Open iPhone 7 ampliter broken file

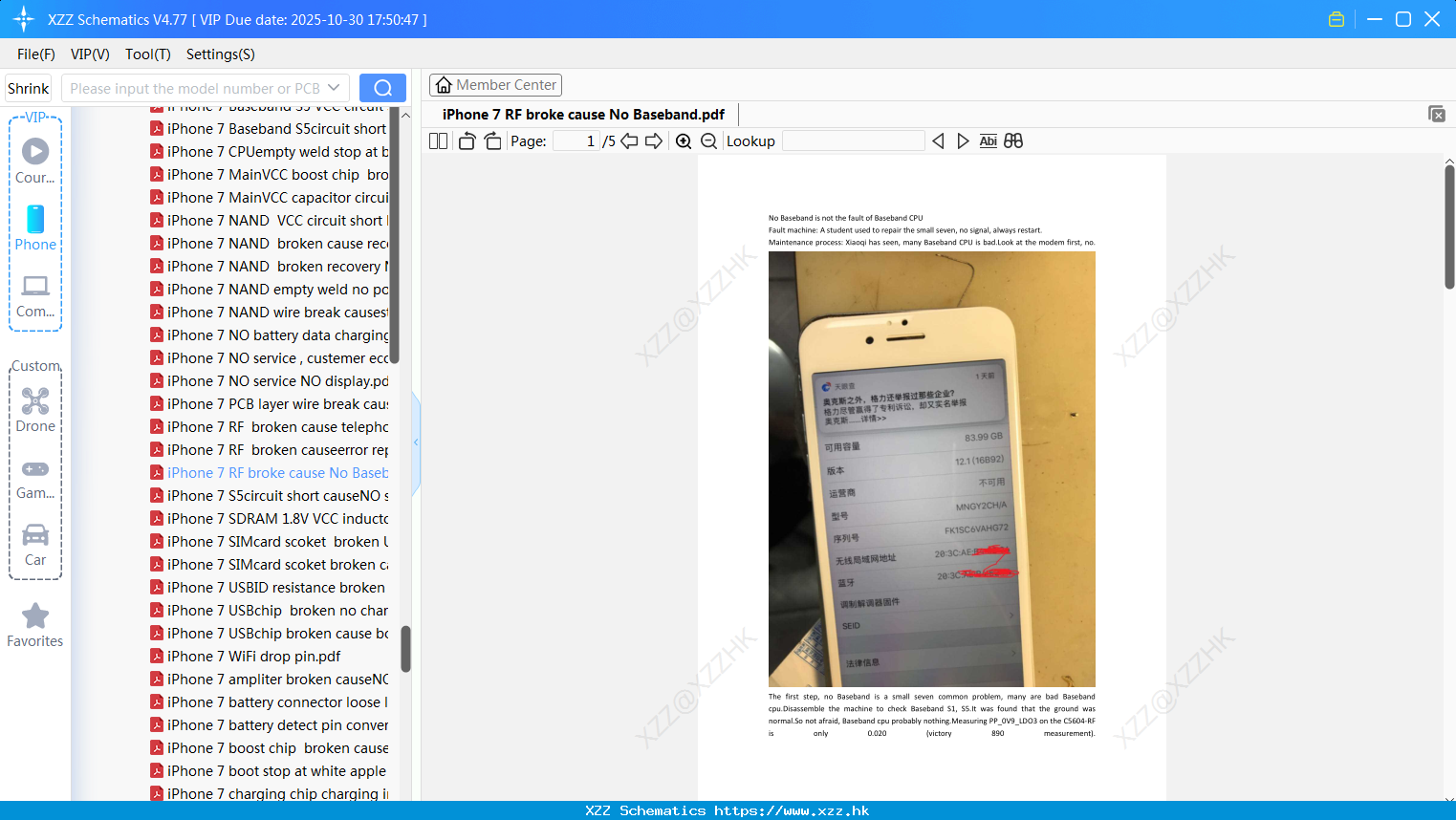pos(270,680)
